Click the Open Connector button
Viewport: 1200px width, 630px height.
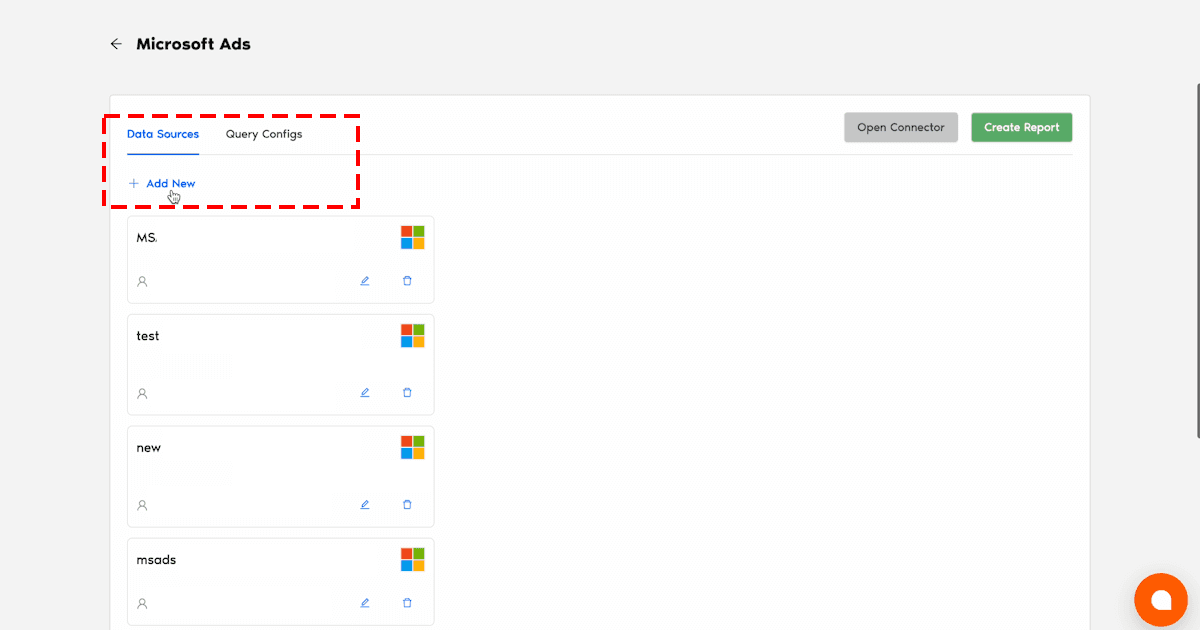click(x=900, y=128)
